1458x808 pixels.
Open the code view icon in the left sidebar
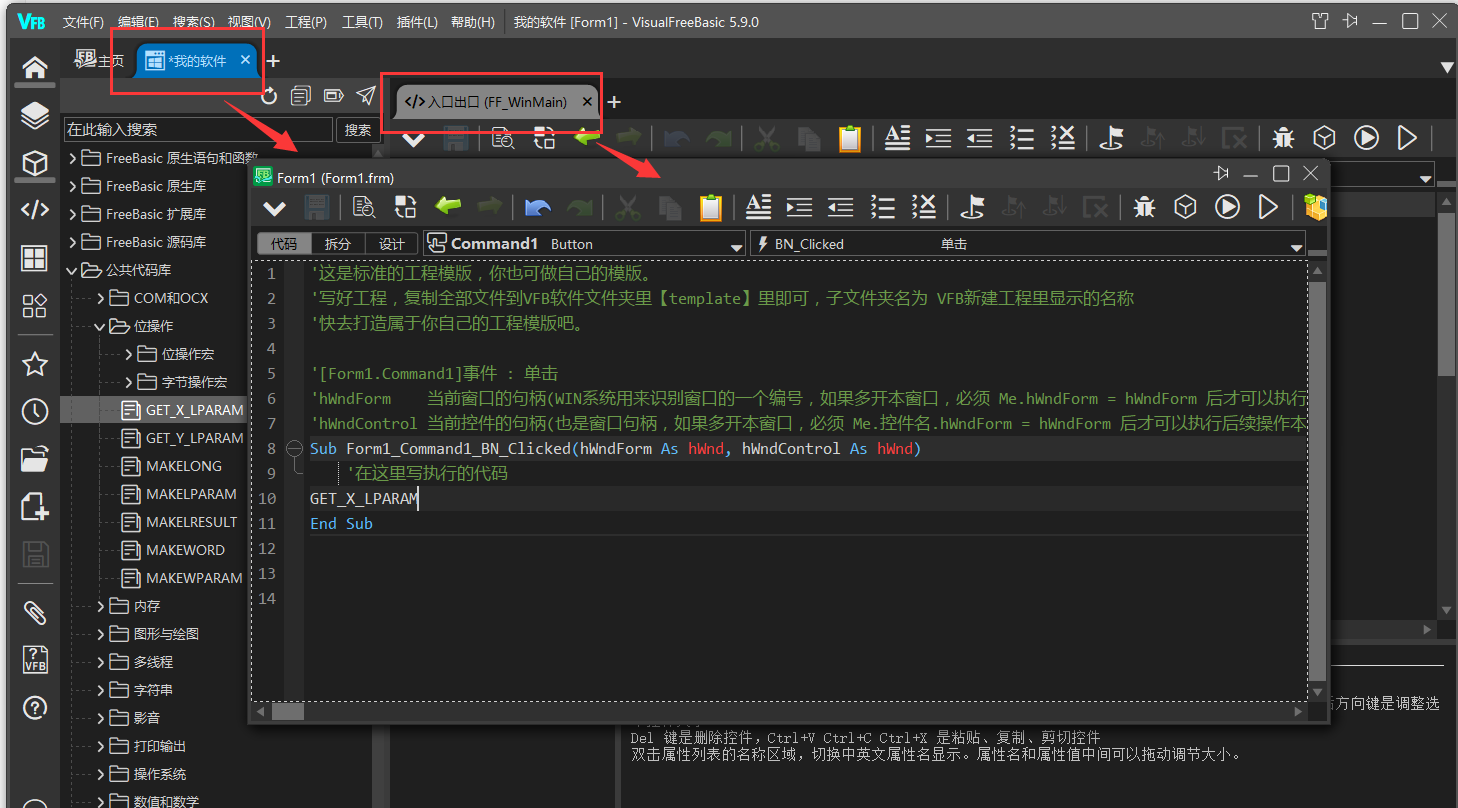[x=35, y=210]
